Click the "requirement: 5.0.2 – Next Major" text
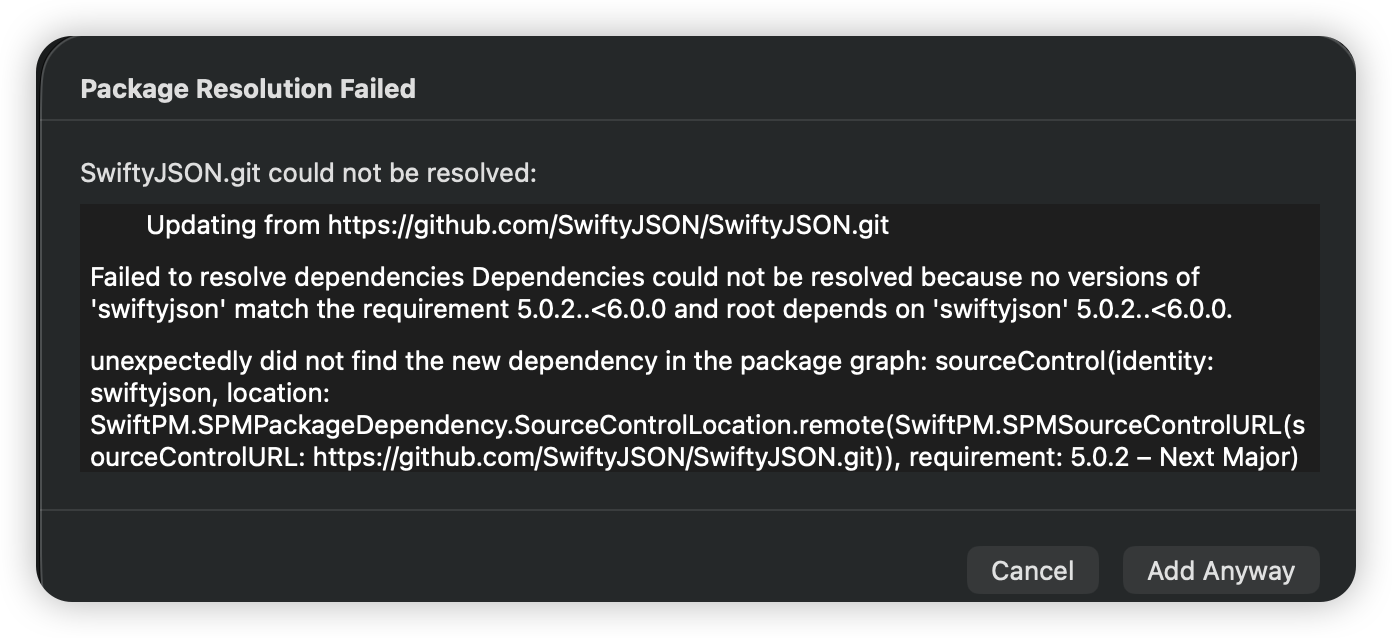Viewport: 1392px width, 638px height. click(x=1103, y=459)
